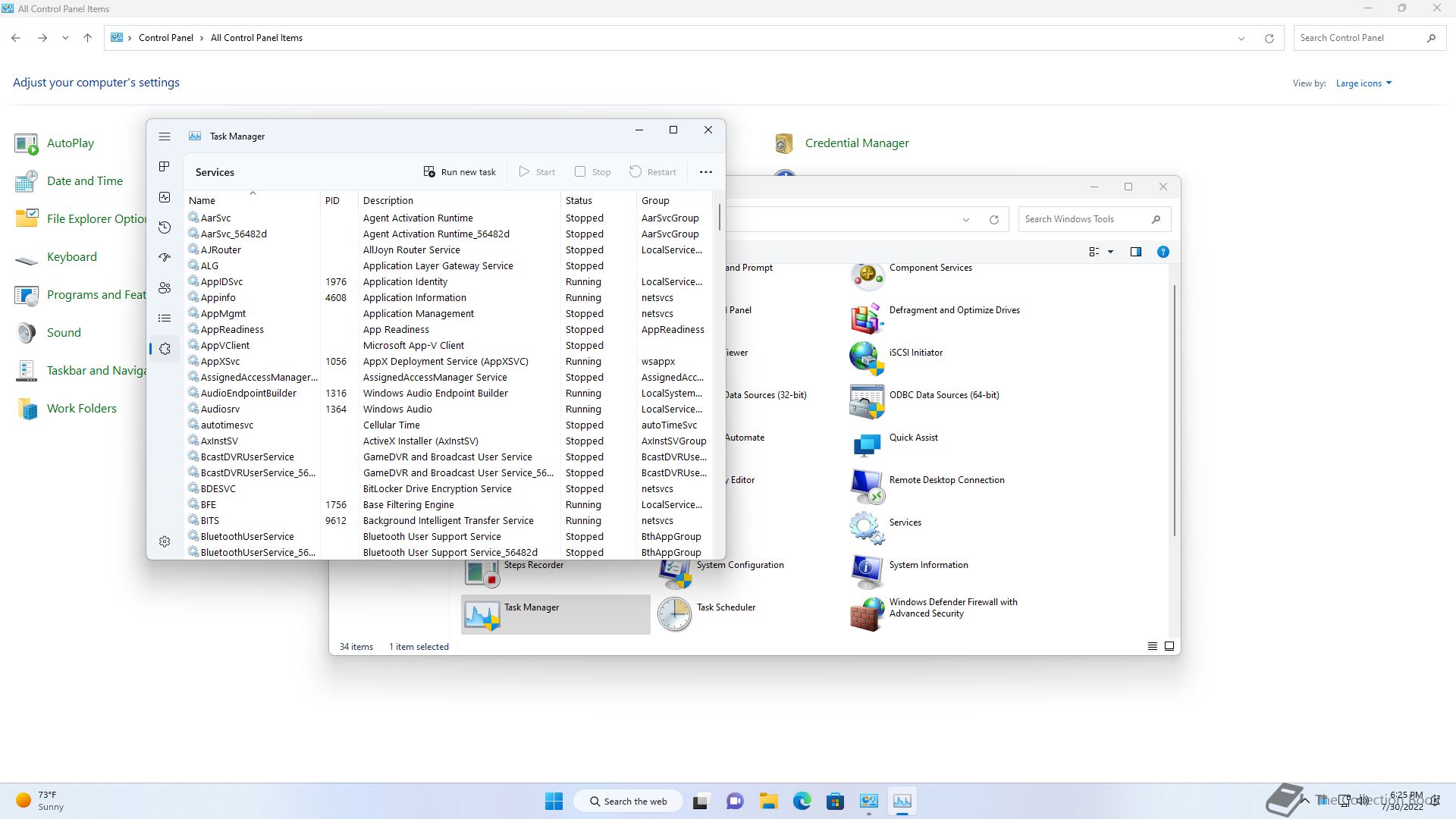Click Control Panel breadcrumb in address bar
The width and height of the screenshot is (1456, 819).
pos(166,38)
